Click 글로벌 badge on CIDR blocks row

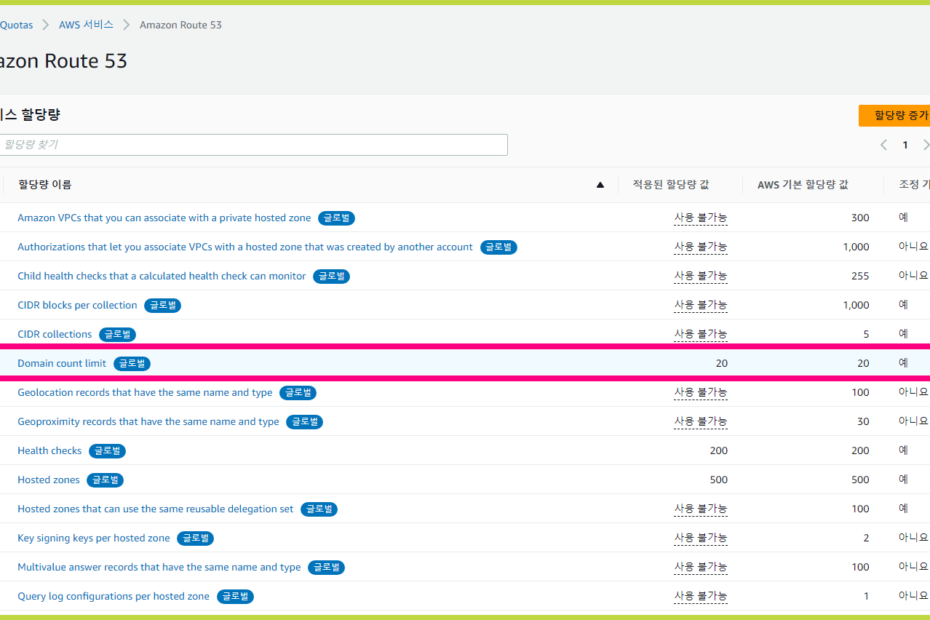163,306
